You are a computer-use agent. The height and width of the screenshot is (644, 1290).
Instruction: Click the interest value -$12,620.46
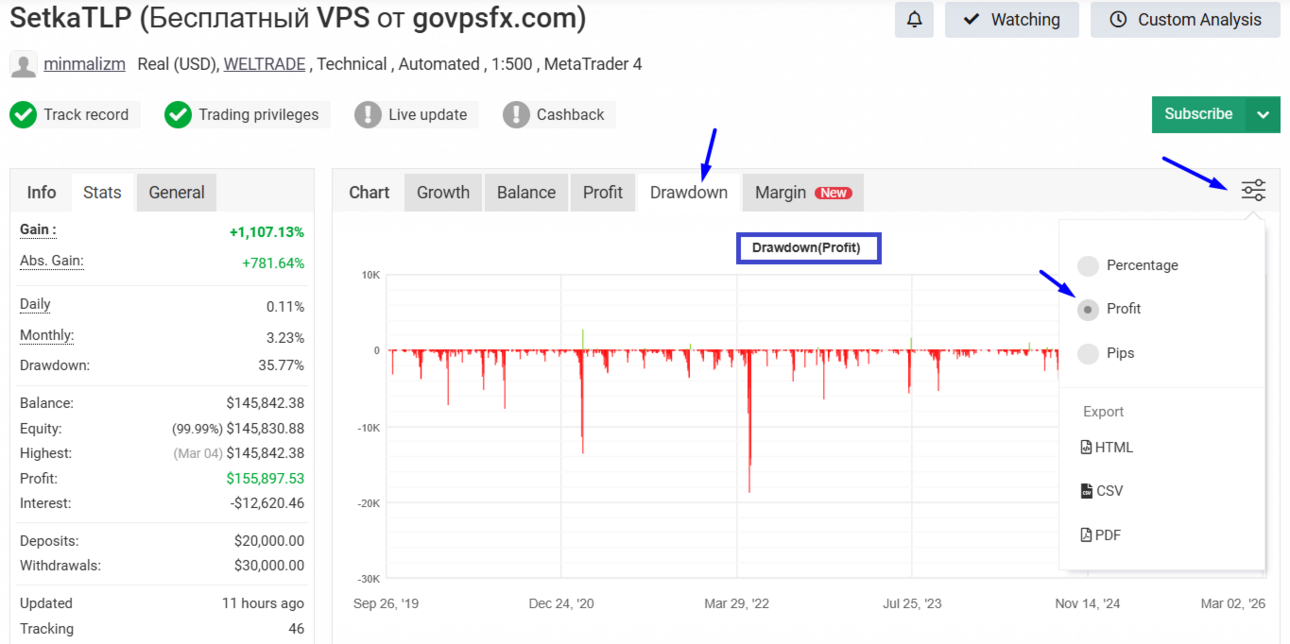tap(266, 504)
